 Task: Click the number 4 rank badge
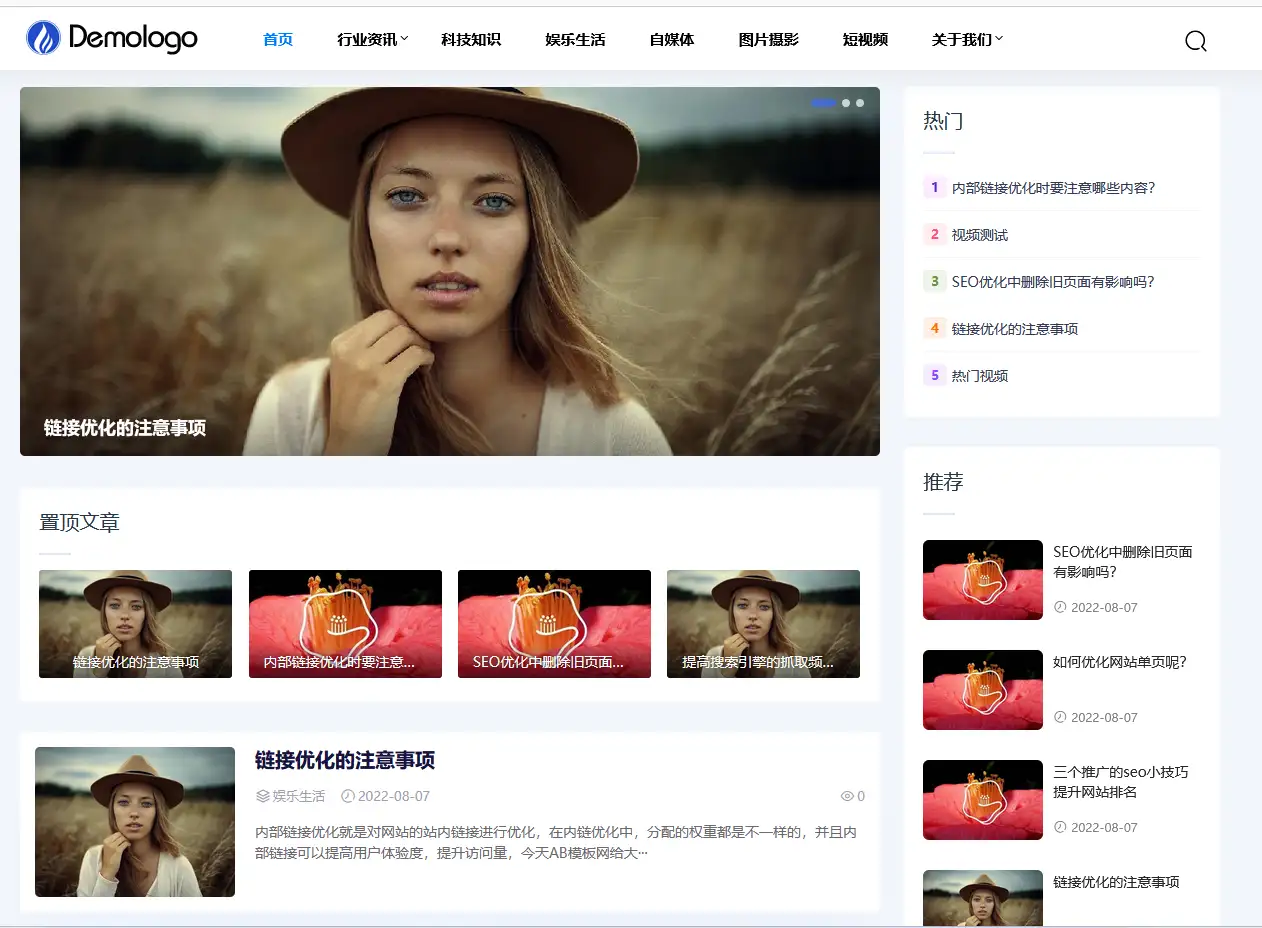(x=934, y=328)
